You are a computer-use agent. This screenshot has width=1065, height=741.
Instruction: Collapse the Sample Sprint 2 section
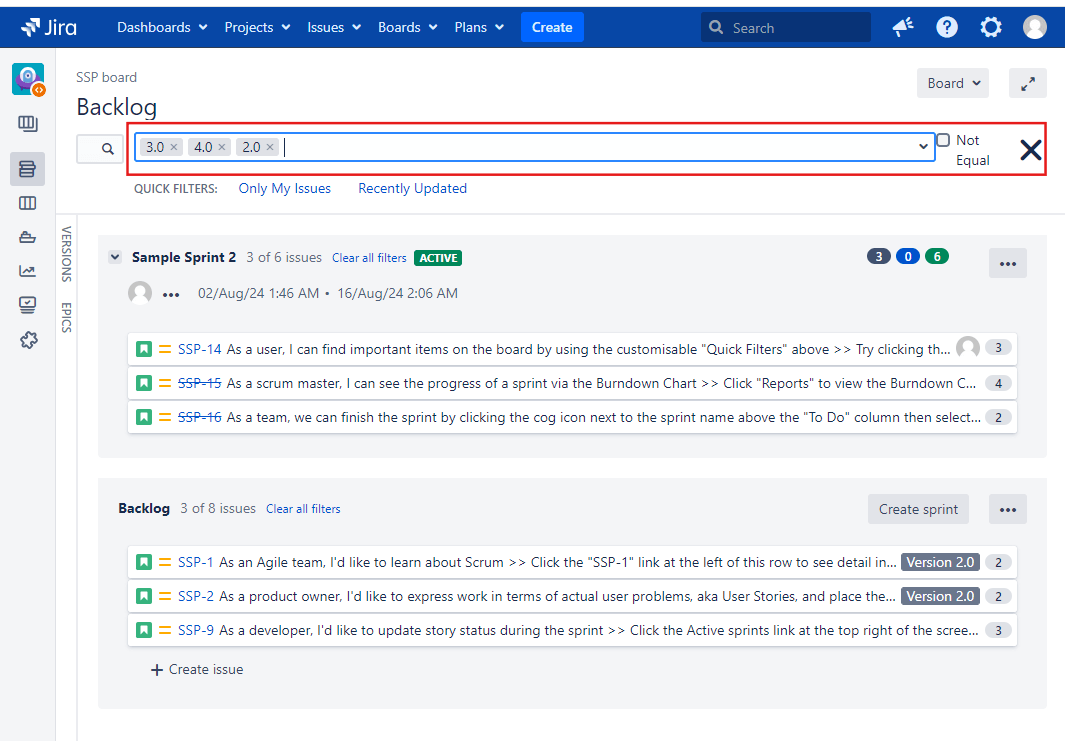[115, 258]
